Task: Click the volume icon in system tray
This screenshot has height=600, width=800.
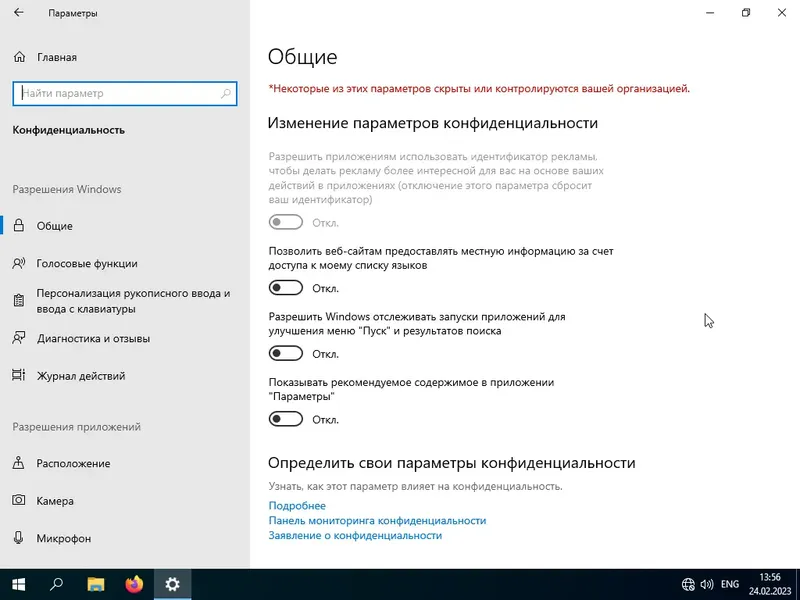Action: [706, 584]
